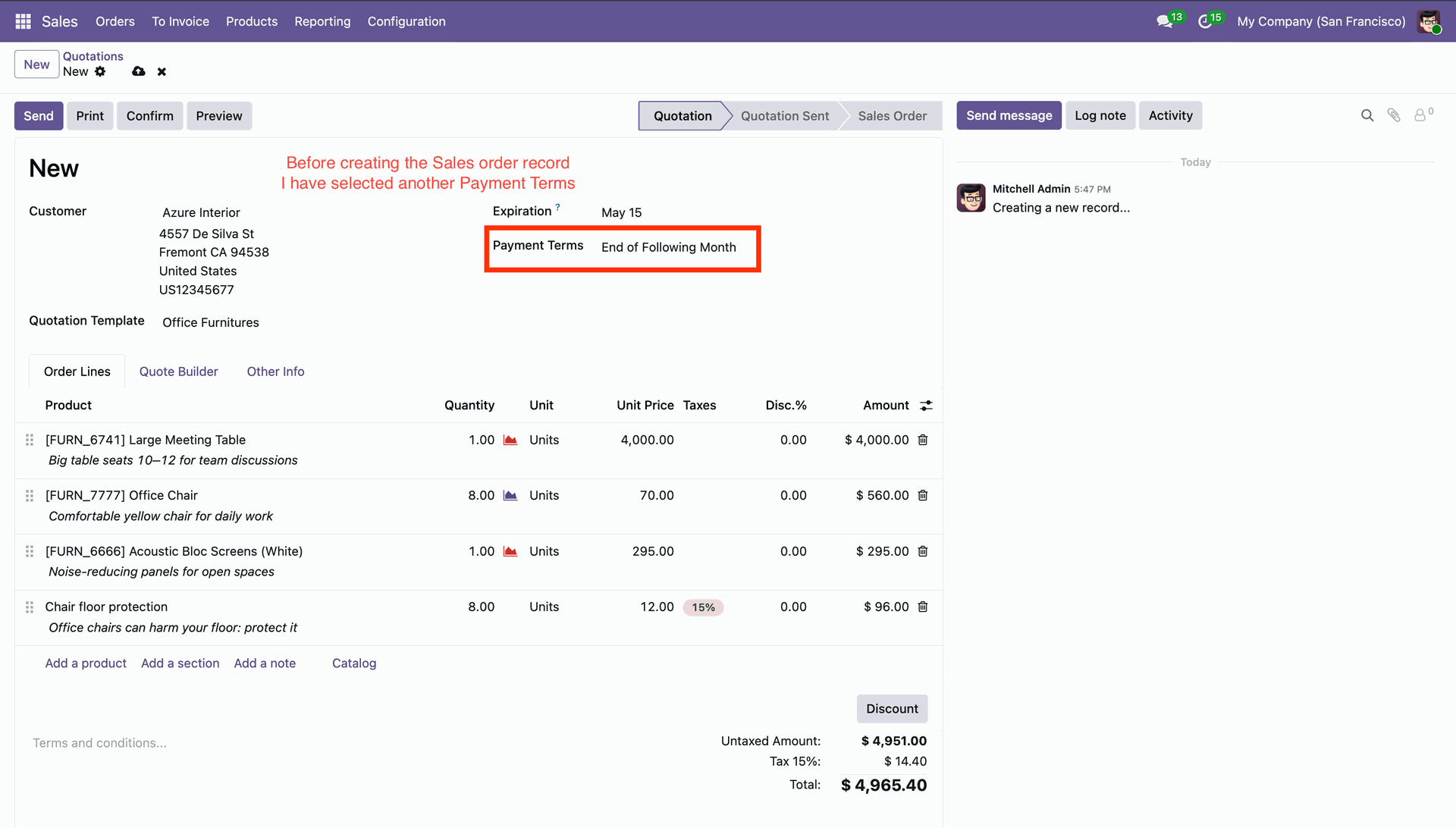Open the Quotation Template selection field
1456x828 pixels.
pos(211,322)
